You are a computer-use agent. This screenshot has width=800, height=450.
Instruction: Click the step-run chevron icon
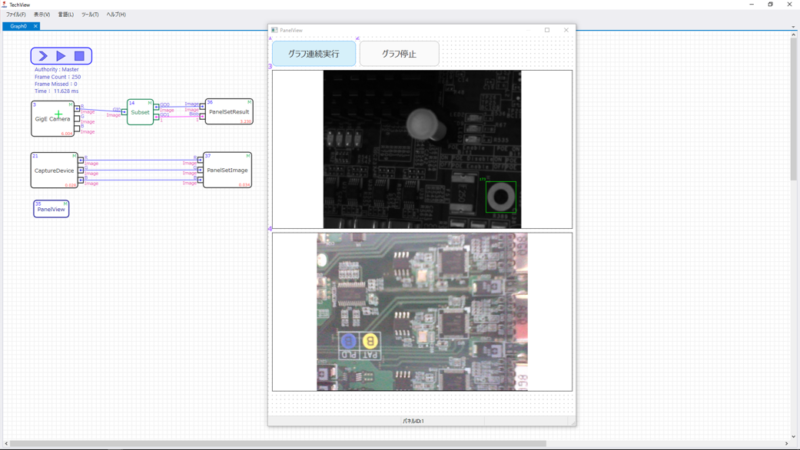click(43, 56)
